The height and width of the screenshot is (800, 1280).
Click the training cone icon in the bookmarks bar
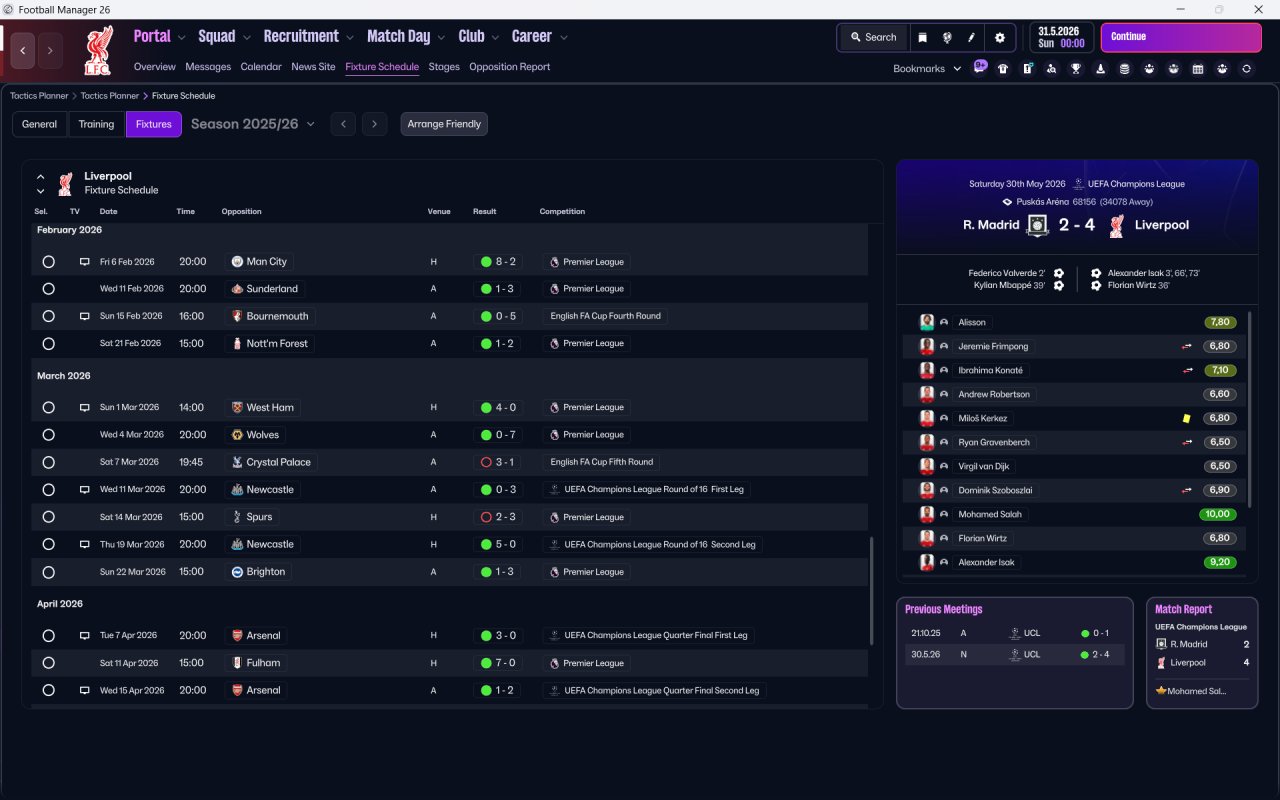(1101, 69)
